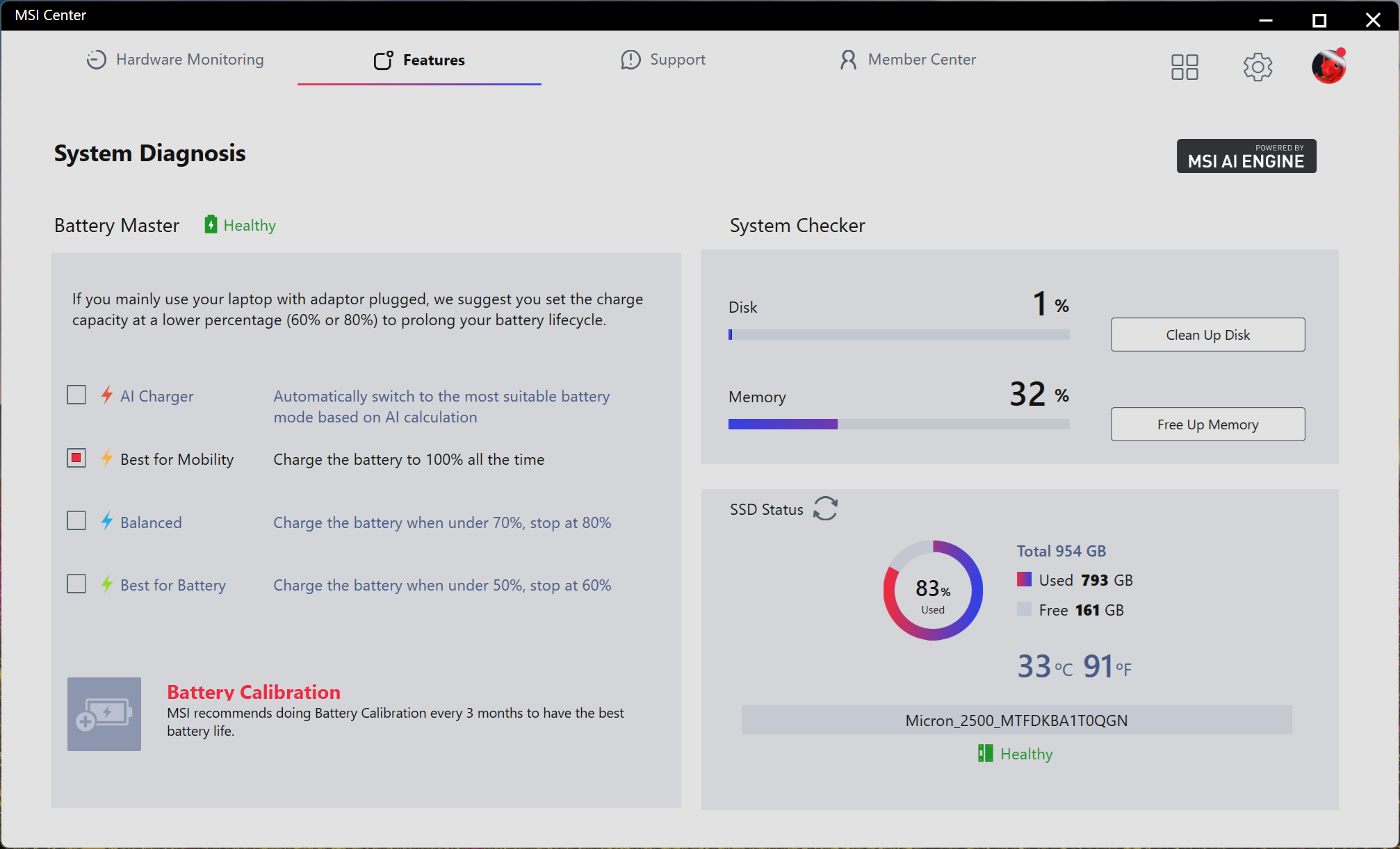Screen dimensions: 1400x849
Task: Open the Battery Calibration link
Action: pyautogui.click(x=254, y=692)
